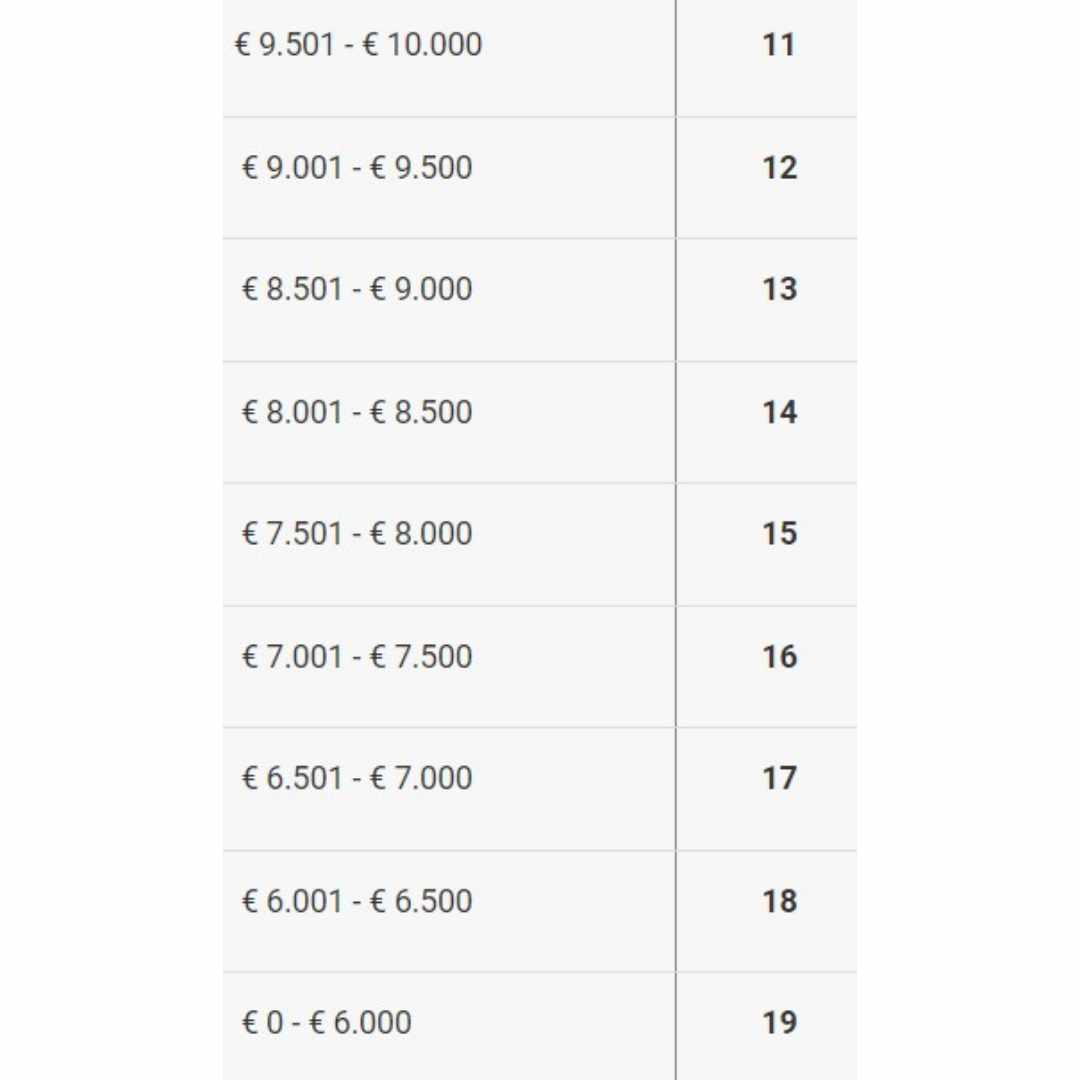Select the € 9.001 - € 9.500 range row

coord(357,167)
